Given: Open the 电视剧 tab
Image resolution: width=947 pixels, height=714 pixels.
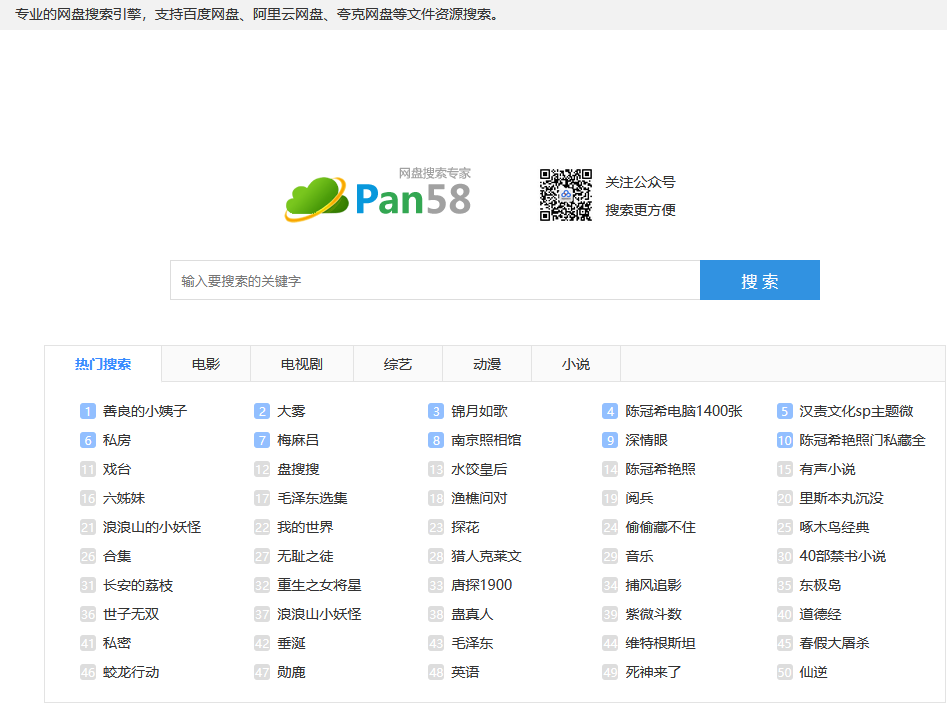Looking at the screenshot, I should (x=302, y=364).
